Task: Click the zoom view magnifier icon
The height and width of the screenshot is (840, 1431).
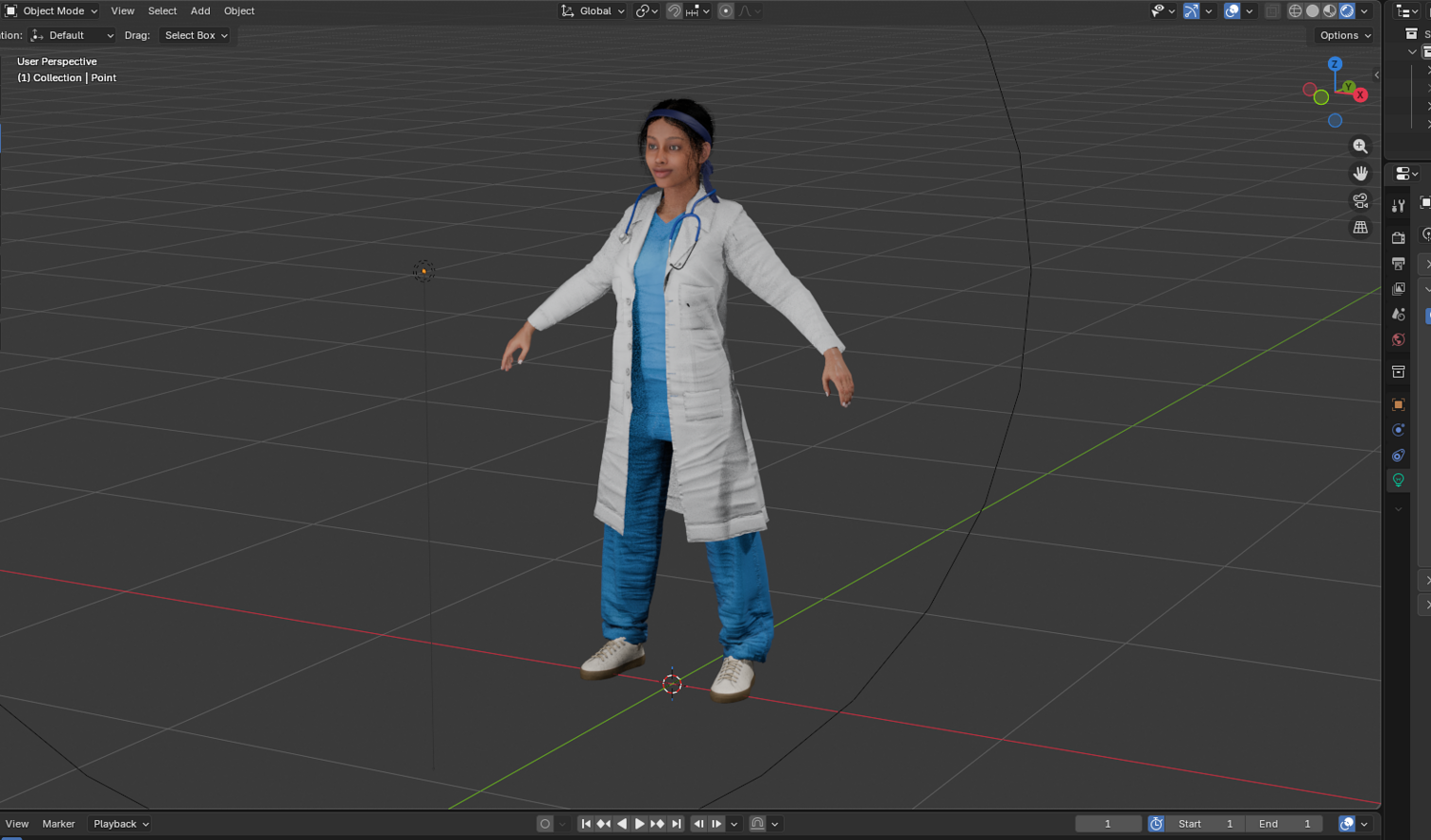Action: point(1360,146)
